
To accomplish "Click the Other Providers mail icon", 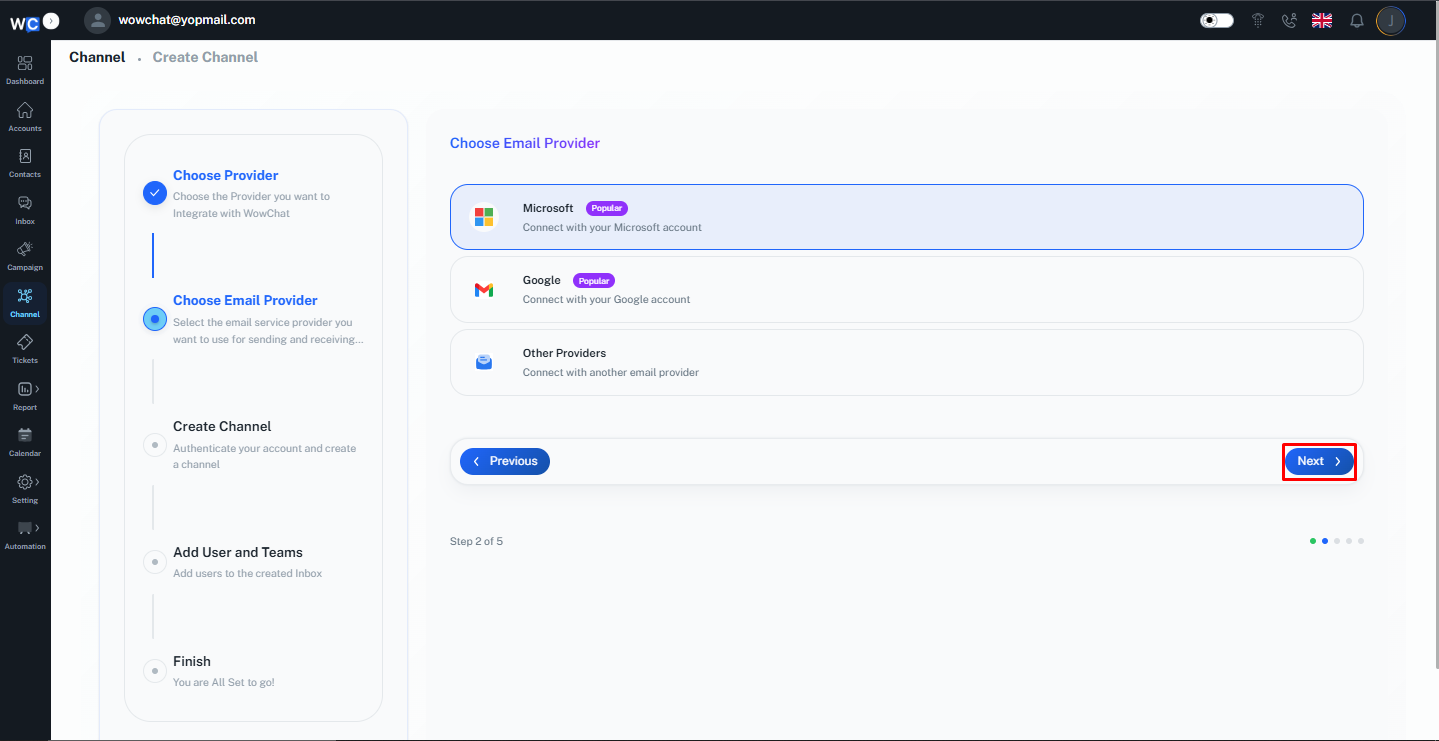I will click(484, 362).
